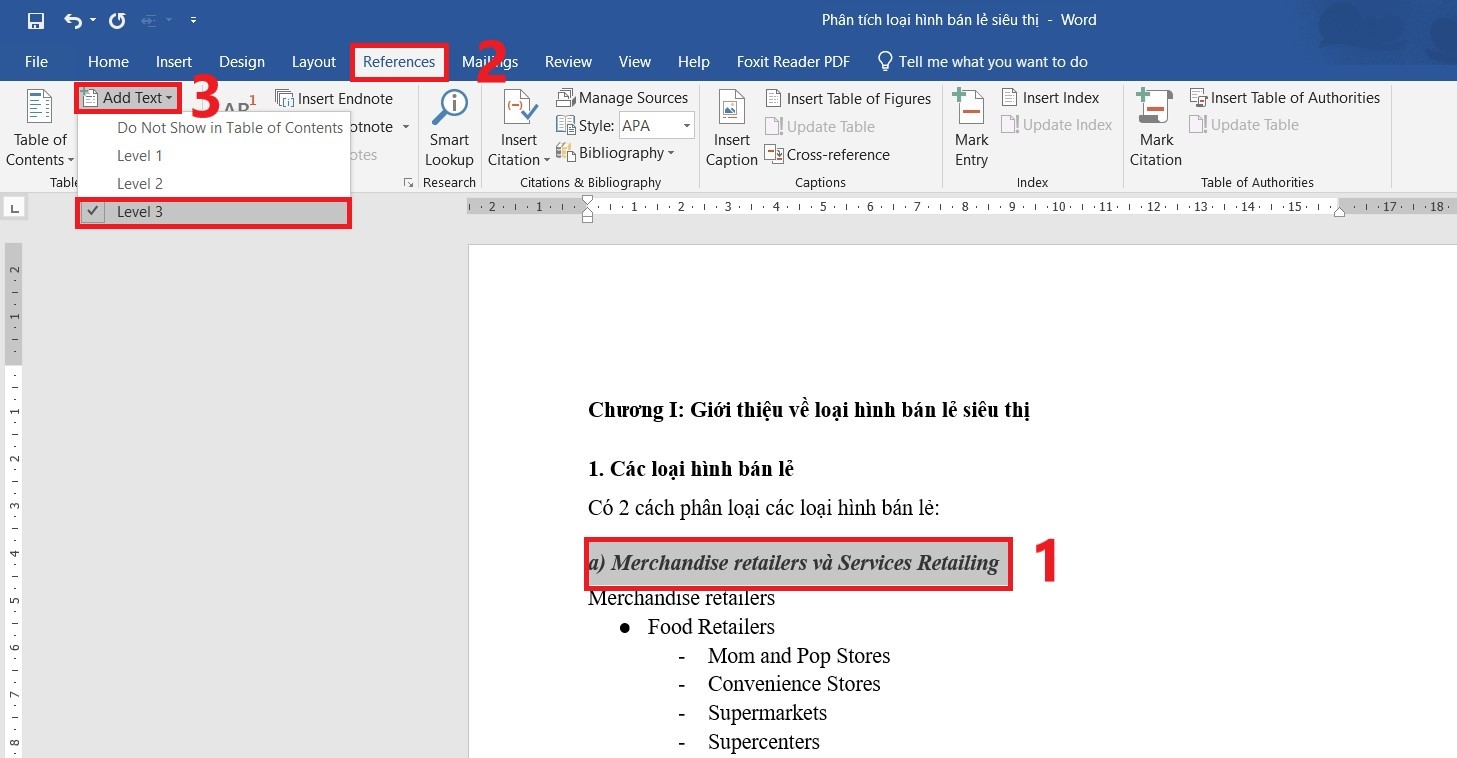This screenshot has height=758, width=1457.
Task: Open Customize Quick Access Toolbar arrow
Action: coord(193,20)
